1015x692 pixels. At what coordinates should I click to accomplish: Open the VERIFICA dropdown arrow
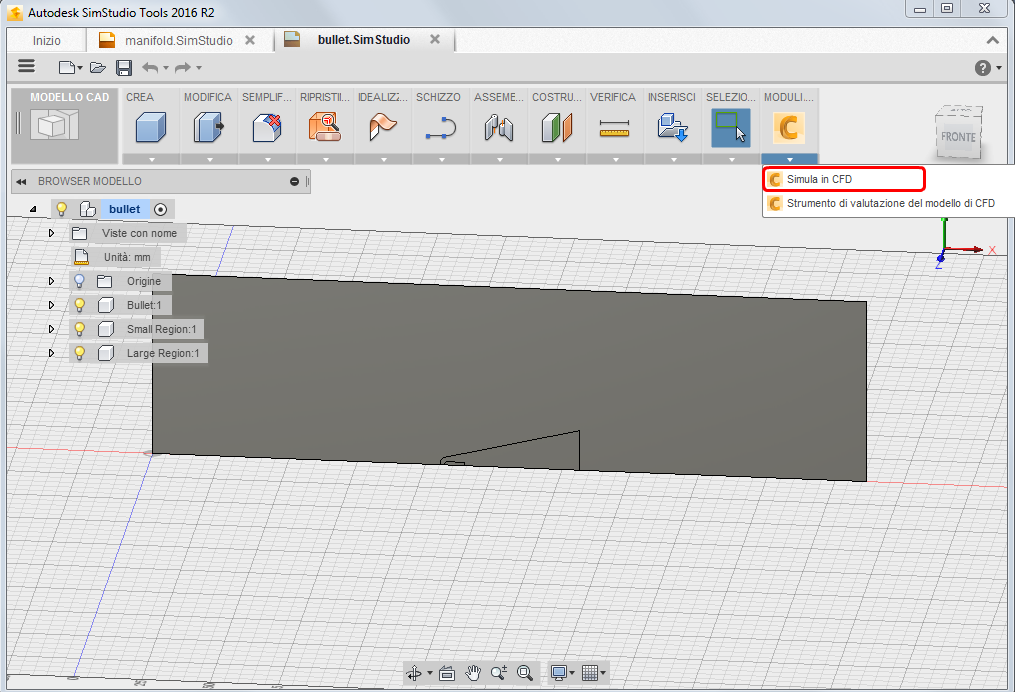pos(615,159)
